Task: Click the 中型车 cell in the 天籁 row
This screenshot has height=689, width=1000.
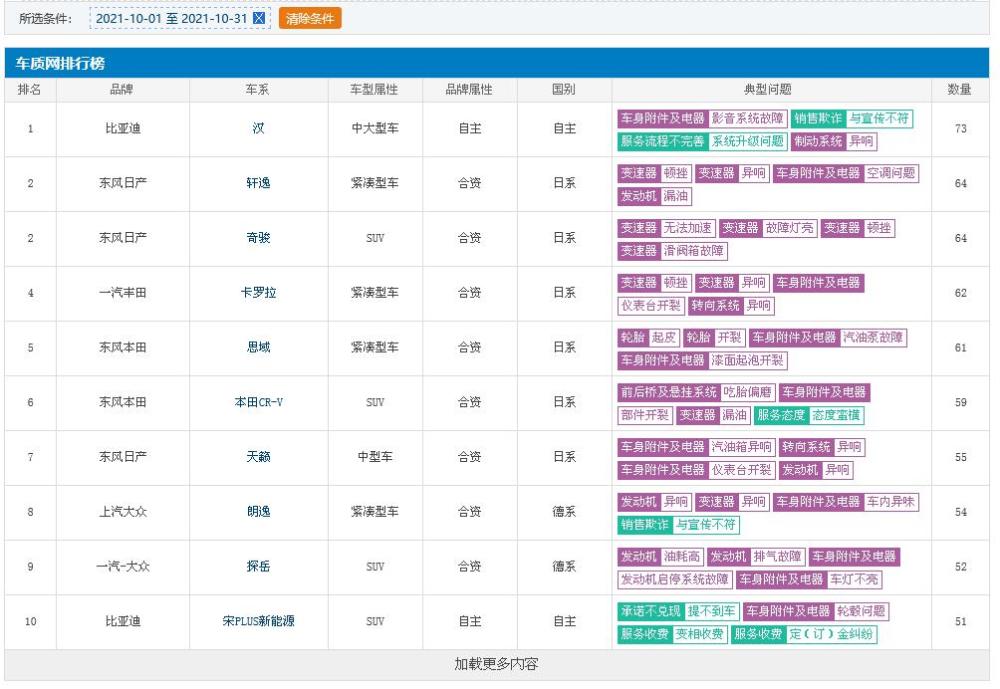Action: 375,457
